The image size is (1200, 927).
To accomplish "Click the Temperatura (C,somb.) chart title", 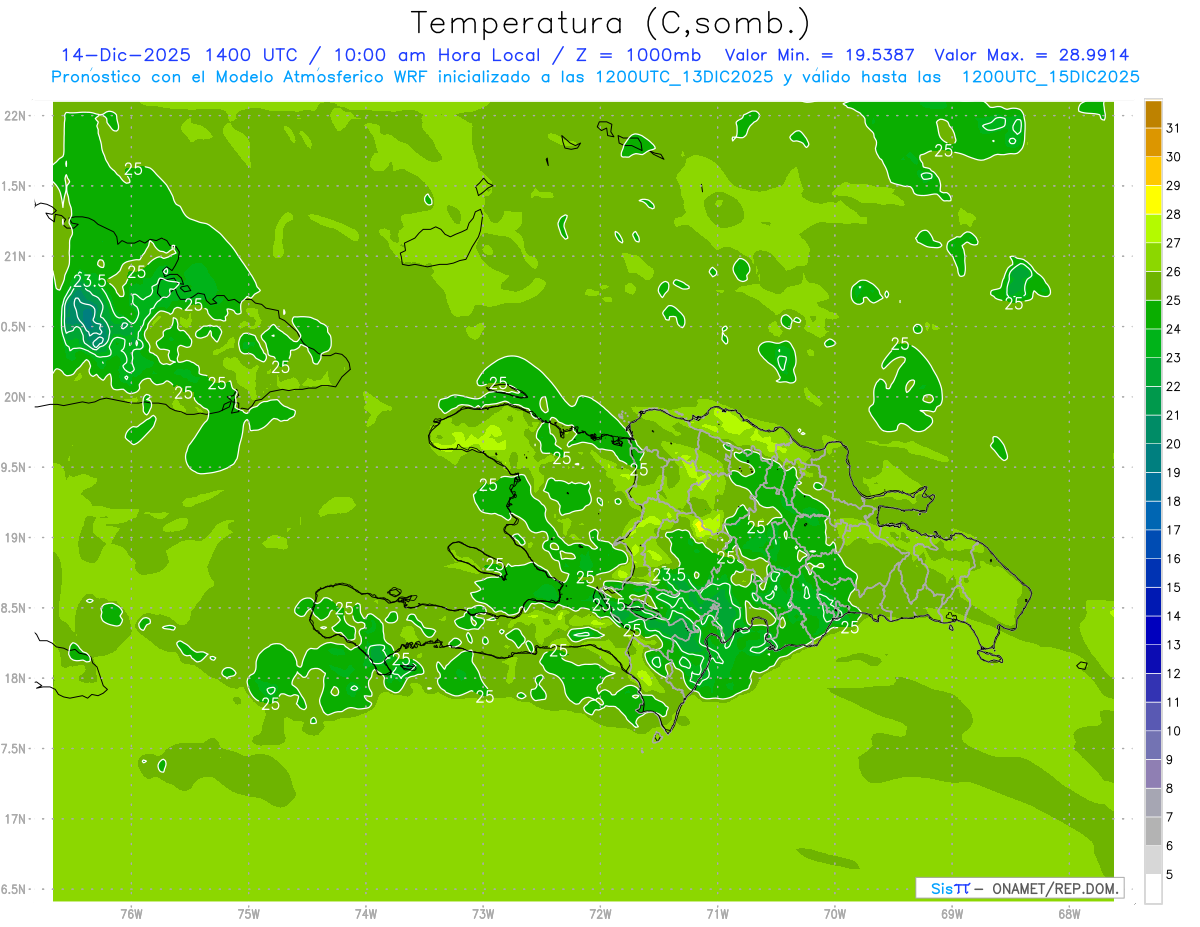I will click(x=611, y=23).
